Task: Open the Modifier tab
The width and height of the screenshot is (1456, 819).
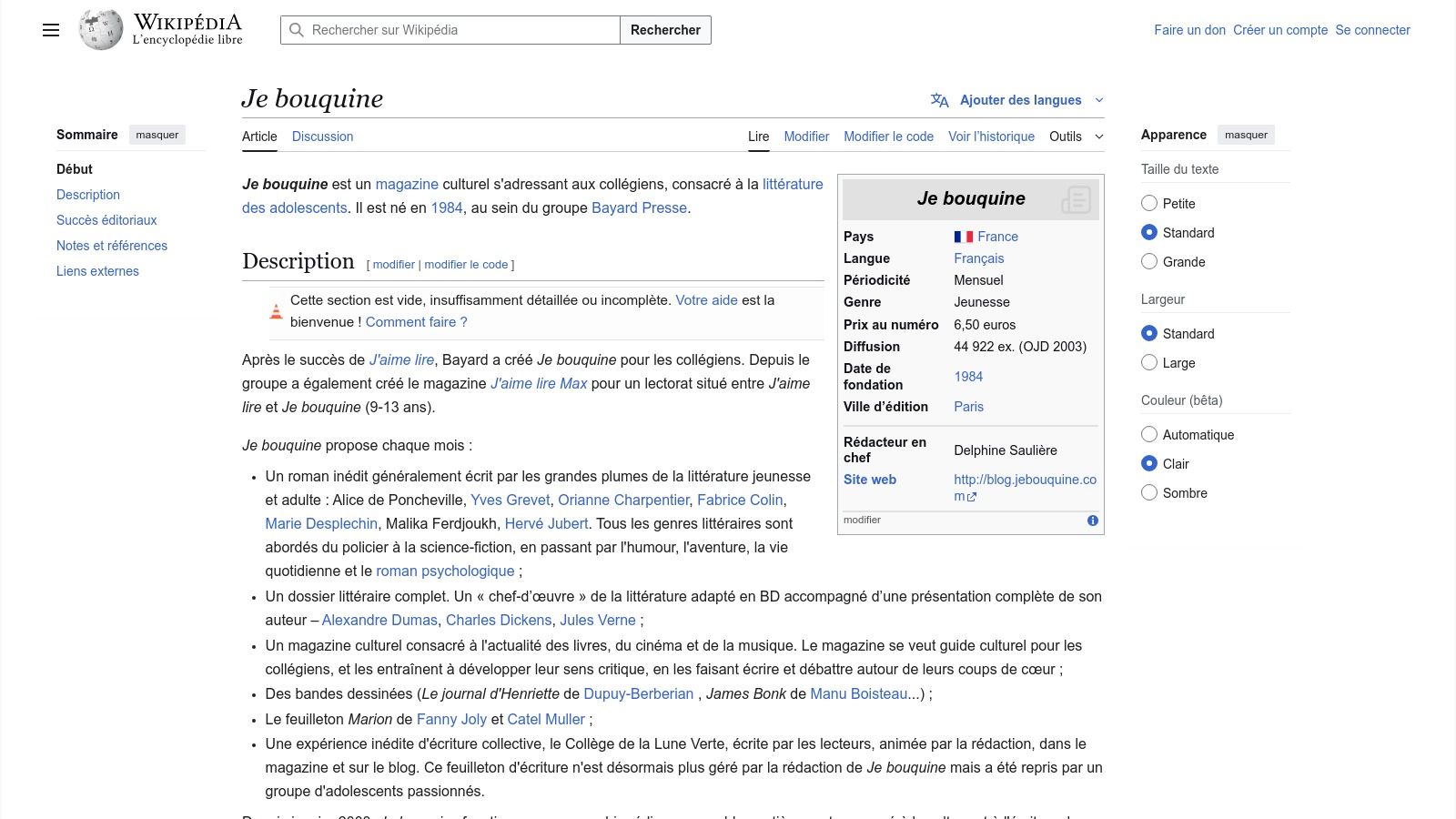Action: (x=806, y=136)
